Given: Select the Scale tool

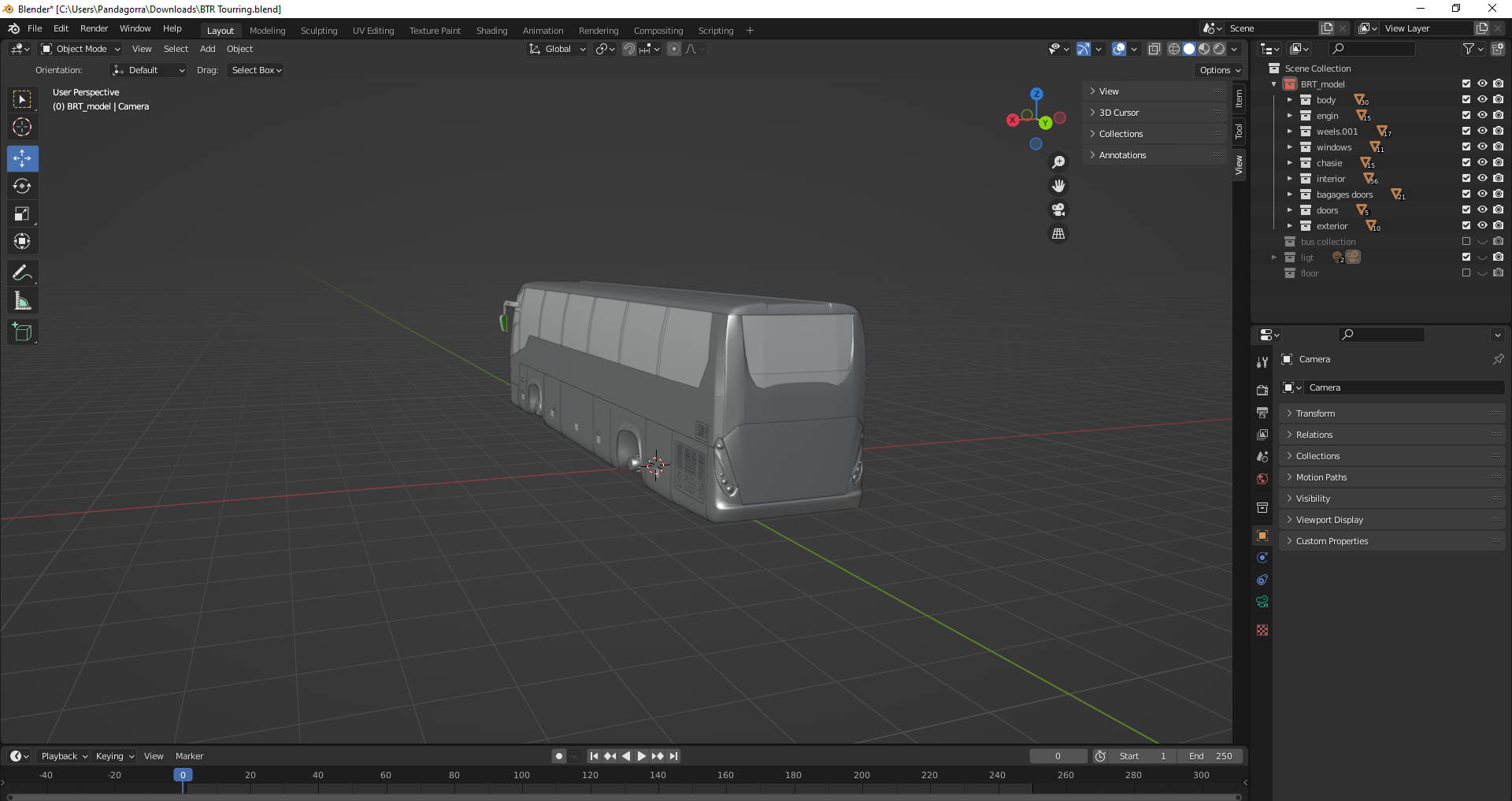Looking at the screenshot, I should (22, 214).
